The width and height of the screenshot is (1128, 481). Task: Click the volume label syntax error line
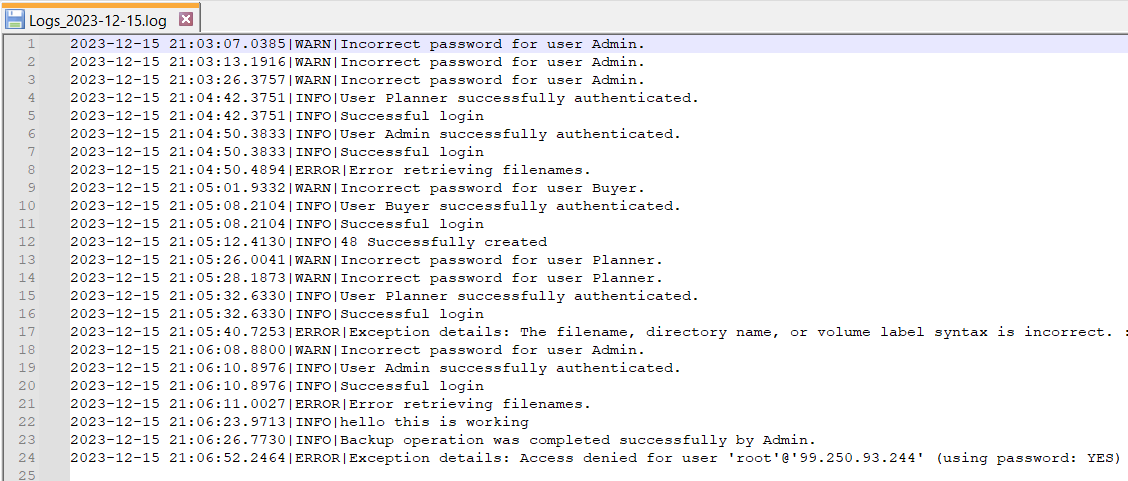[x=730, y=332]
